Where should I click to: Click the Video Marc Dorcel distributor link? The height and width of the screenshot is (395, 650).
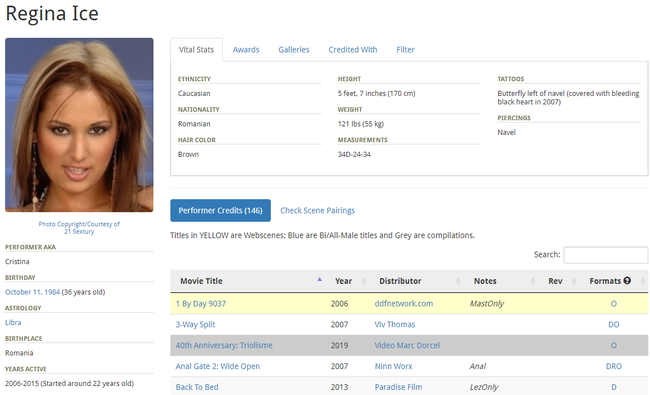pyautogui.click(x=407, y=345)
